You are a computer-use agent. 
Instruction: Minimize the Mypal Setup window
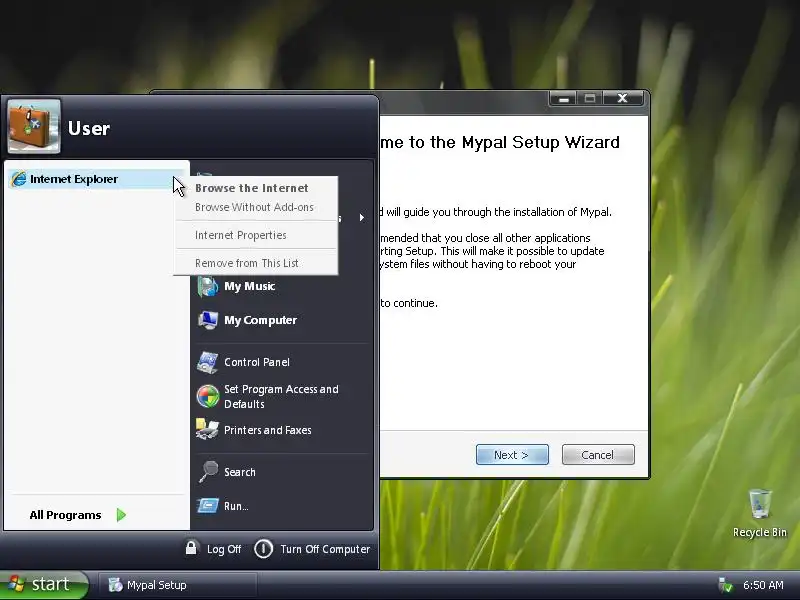click(x=563, y=98)
